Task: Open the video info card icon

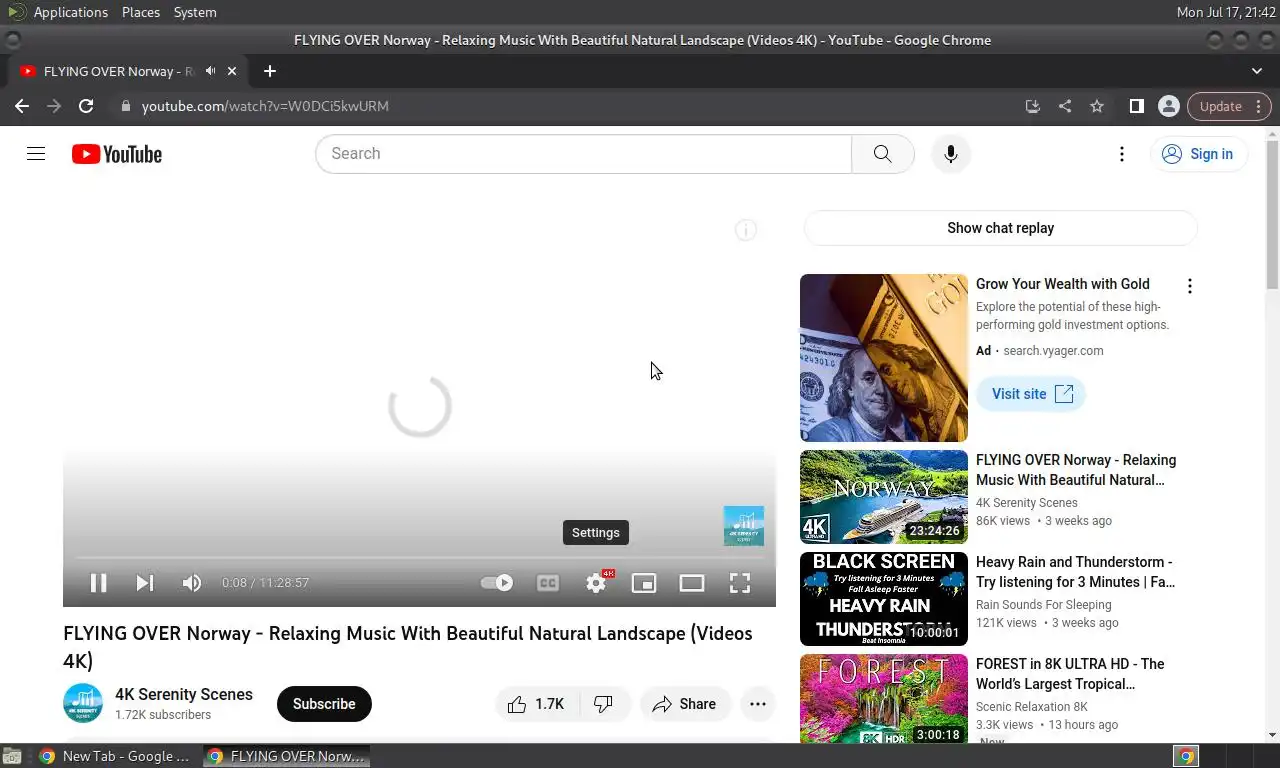Action: (746, 230)
